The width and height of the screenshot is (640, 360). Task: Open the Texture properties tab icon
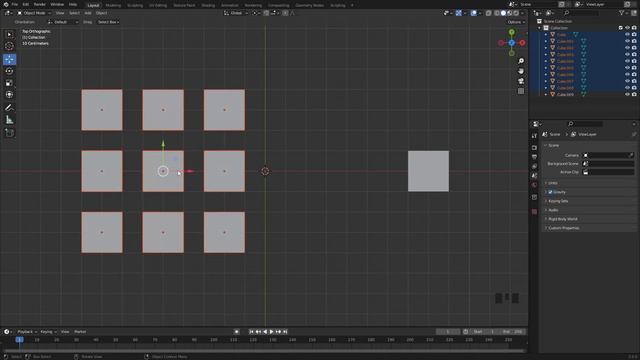coord(534,211)
